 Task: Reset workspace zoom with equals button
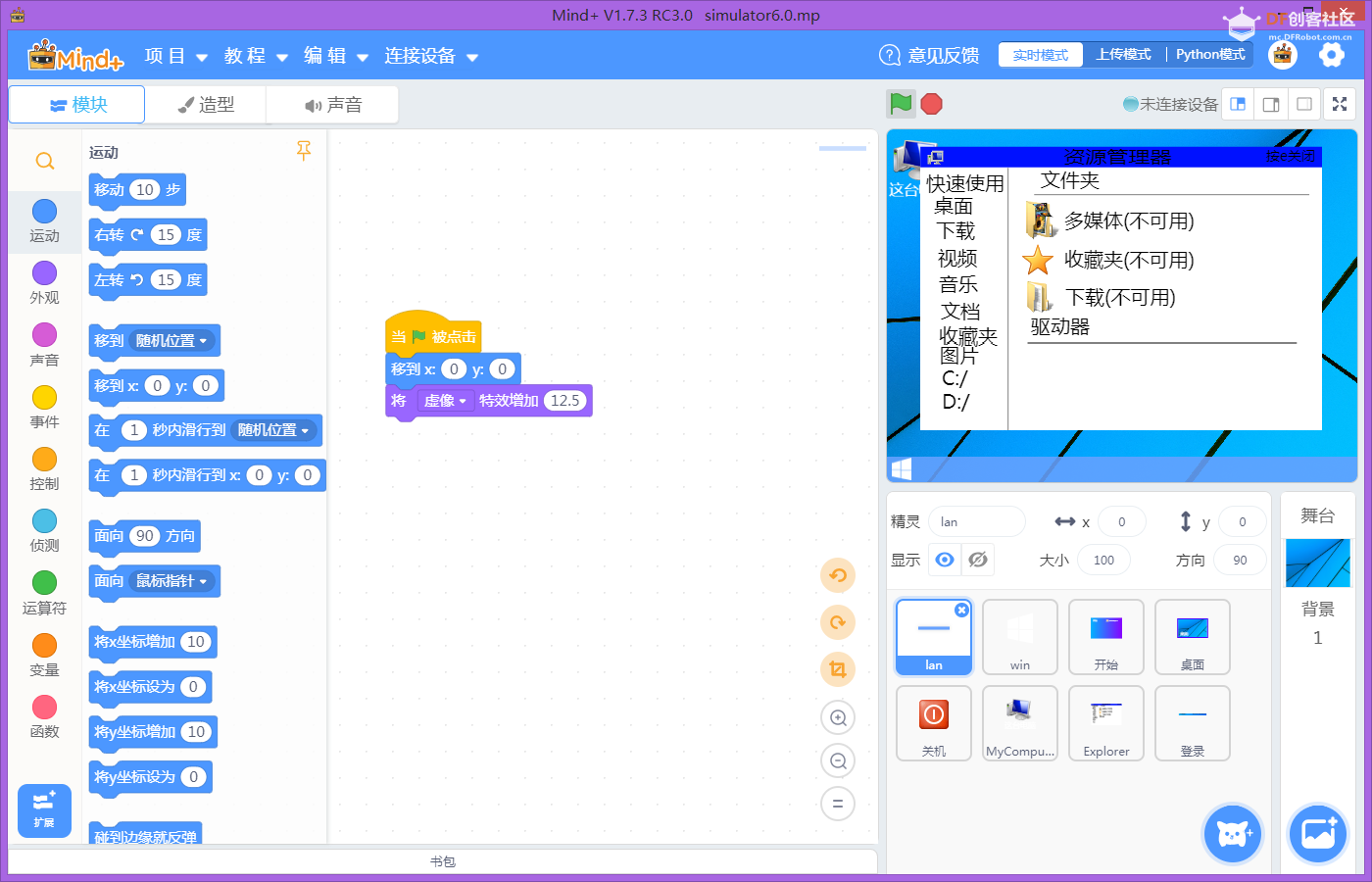pyautogui.click(x=838, y=804)
